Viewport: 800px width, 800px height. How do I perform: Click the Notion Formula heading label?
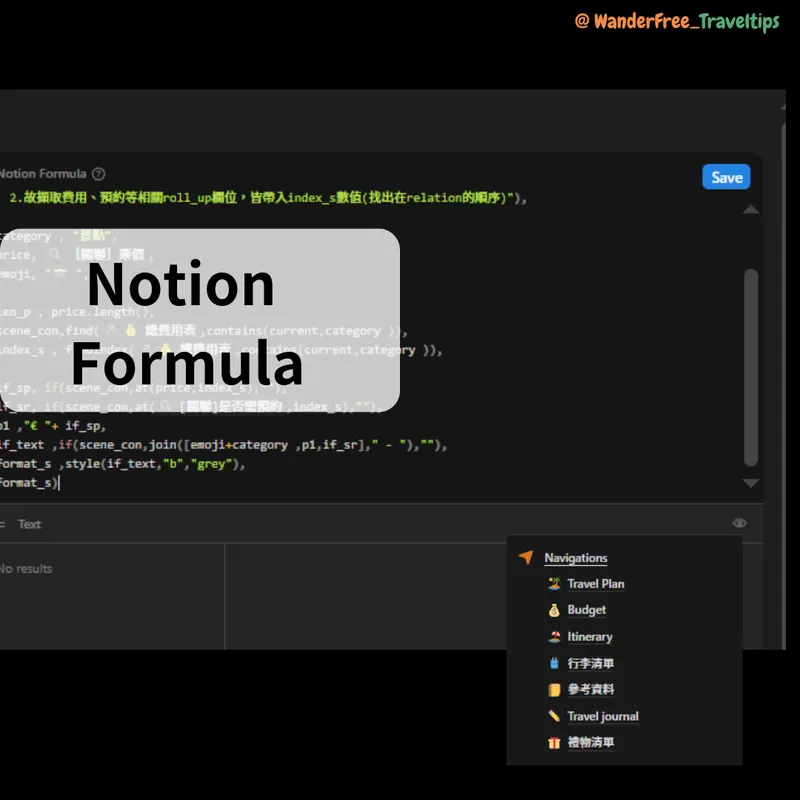coord(43,174)
